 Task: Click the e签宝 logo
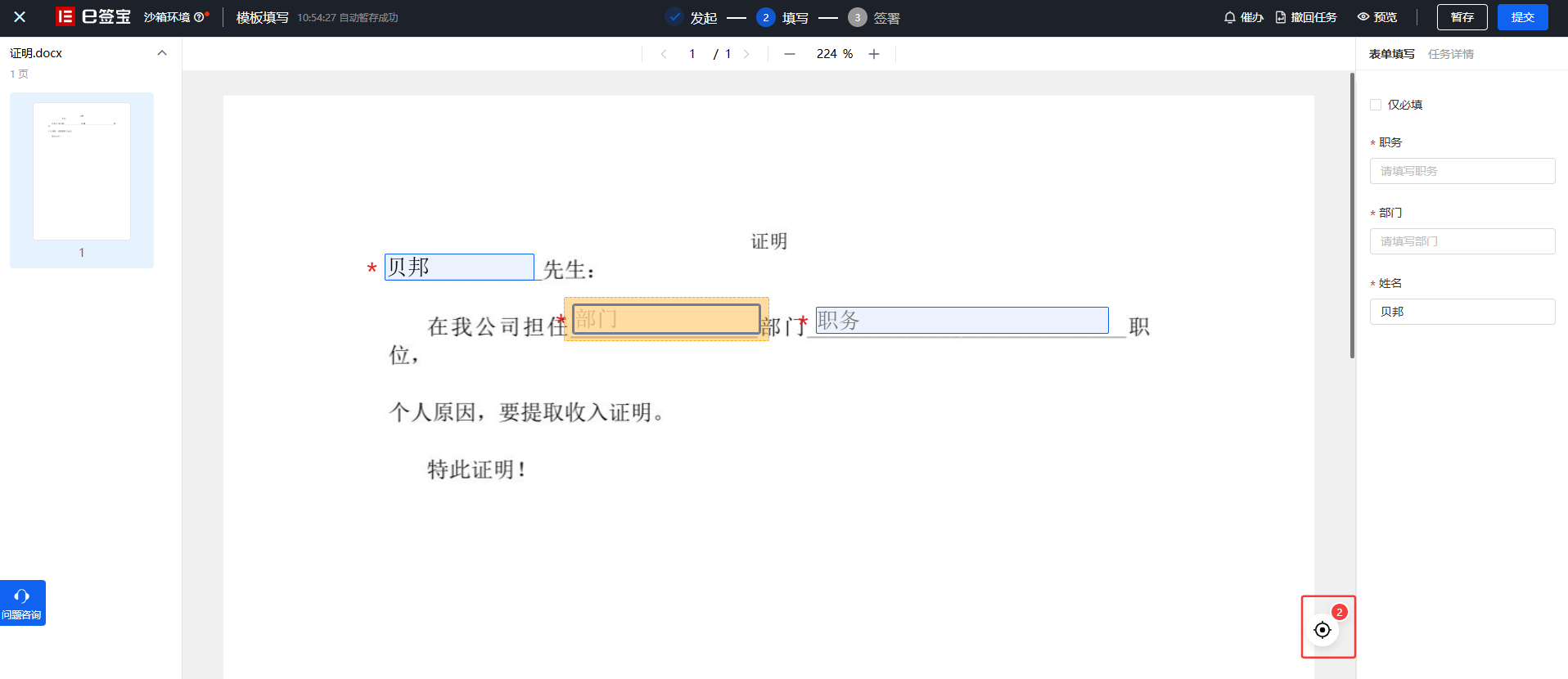93,16
